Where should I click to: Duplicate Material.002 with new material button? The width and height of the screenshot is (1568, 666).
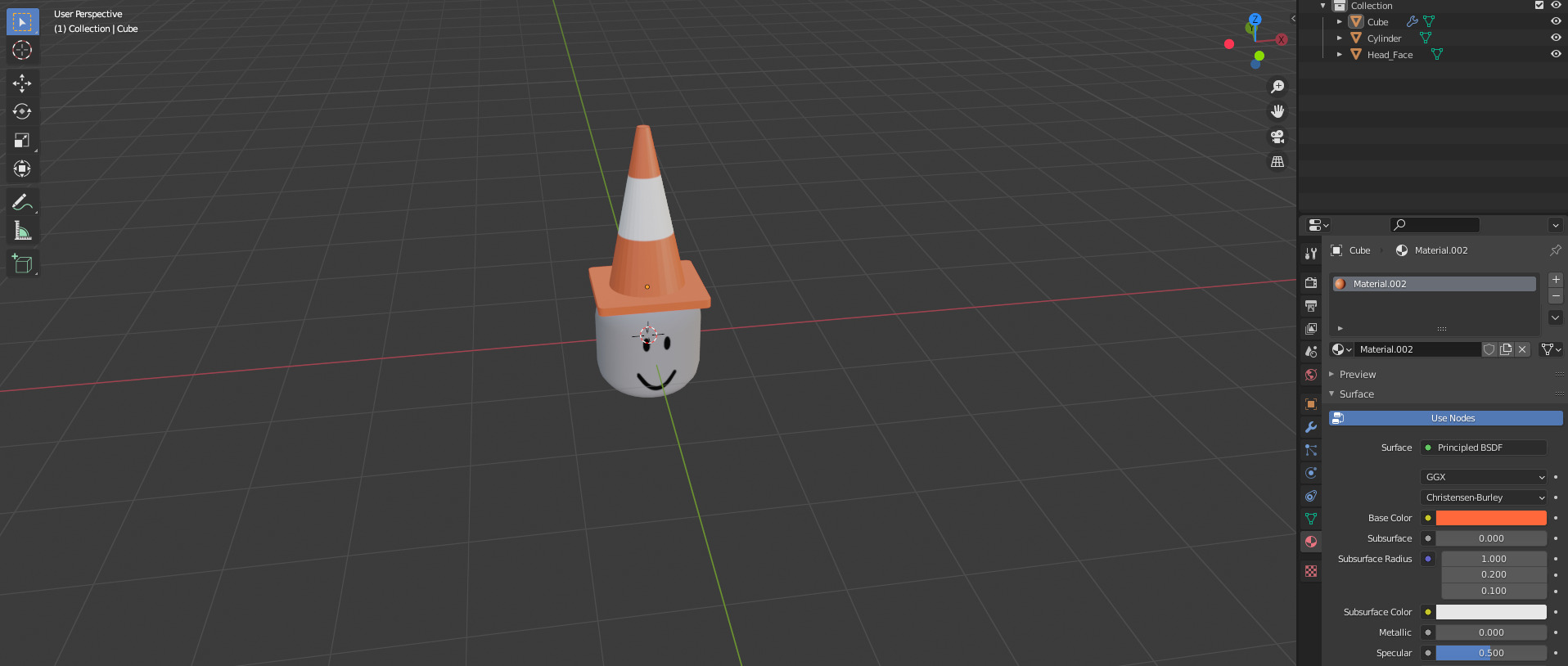pyautogui.click(x=1506, y=349)
